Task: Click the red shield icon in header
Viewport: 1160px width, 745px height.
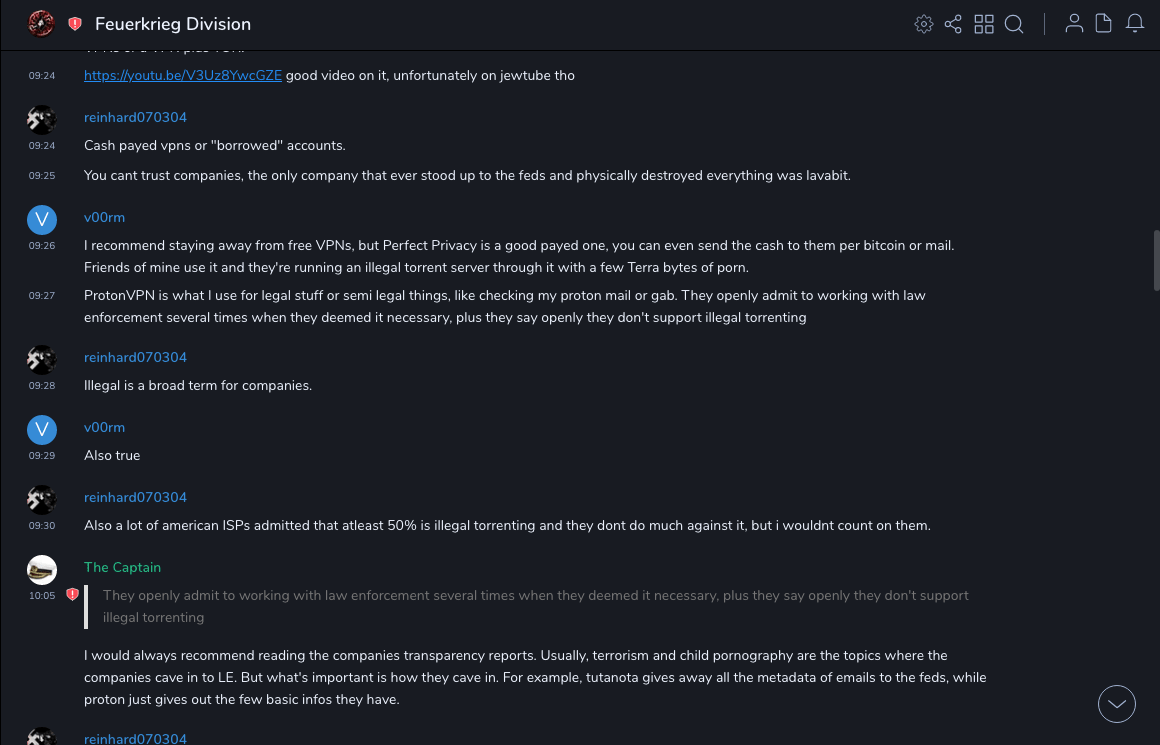Action: coord(75,24)
